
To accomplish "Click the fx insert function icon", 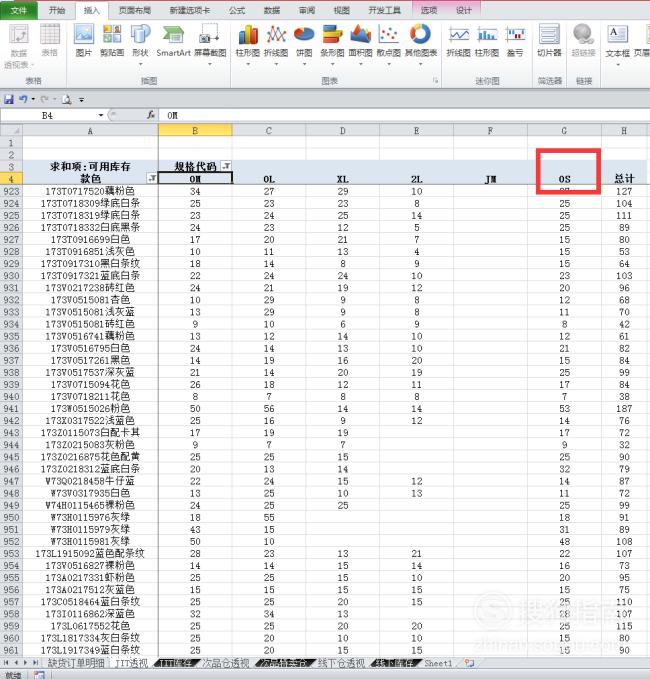I will point(151,115).
